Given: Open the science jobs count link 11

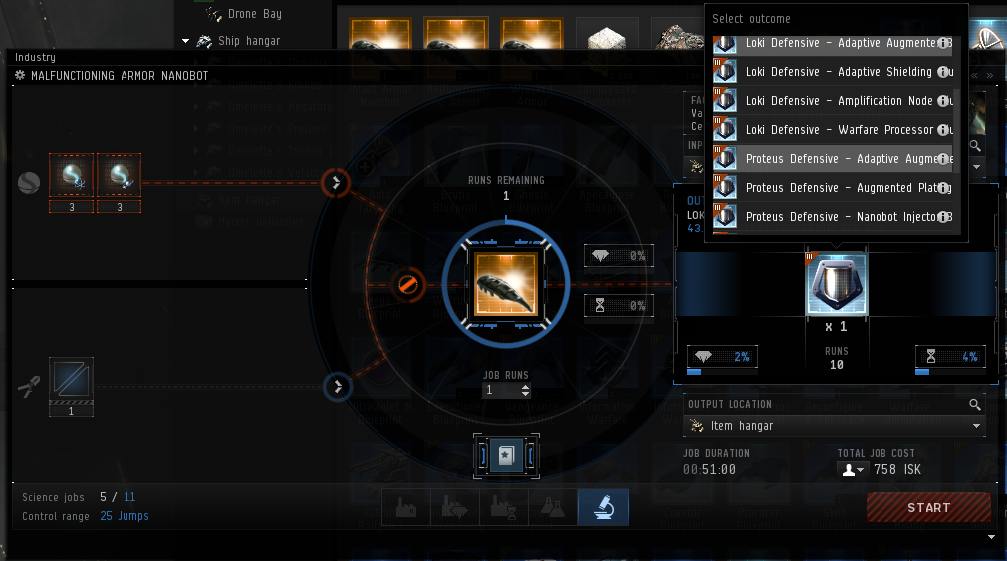Looking at the screenshot, I should pyautogui.click(x=130, y=497).
